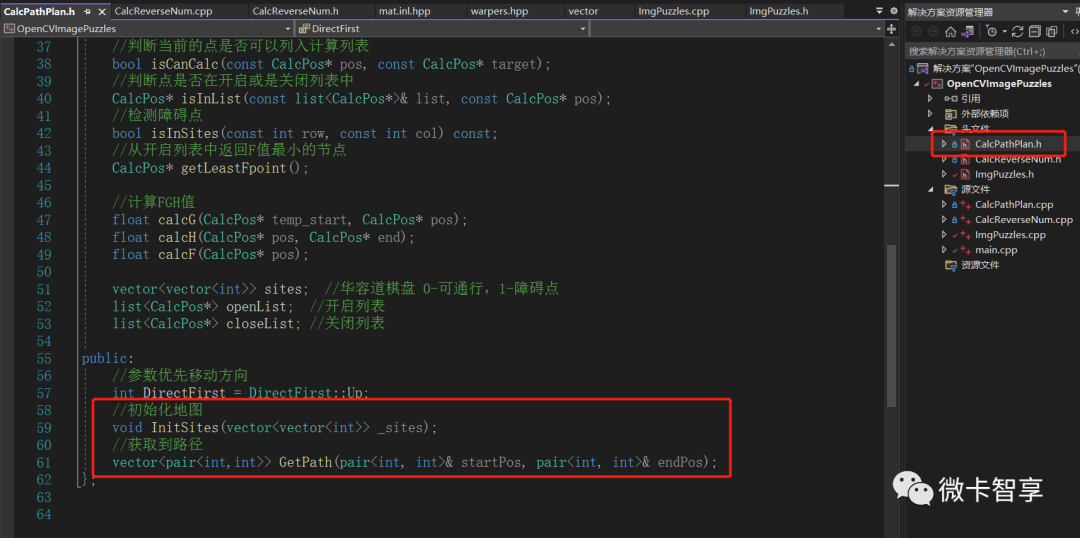Select the 资源文件 folder
The image size is (1080, 538).
(980, 265)
